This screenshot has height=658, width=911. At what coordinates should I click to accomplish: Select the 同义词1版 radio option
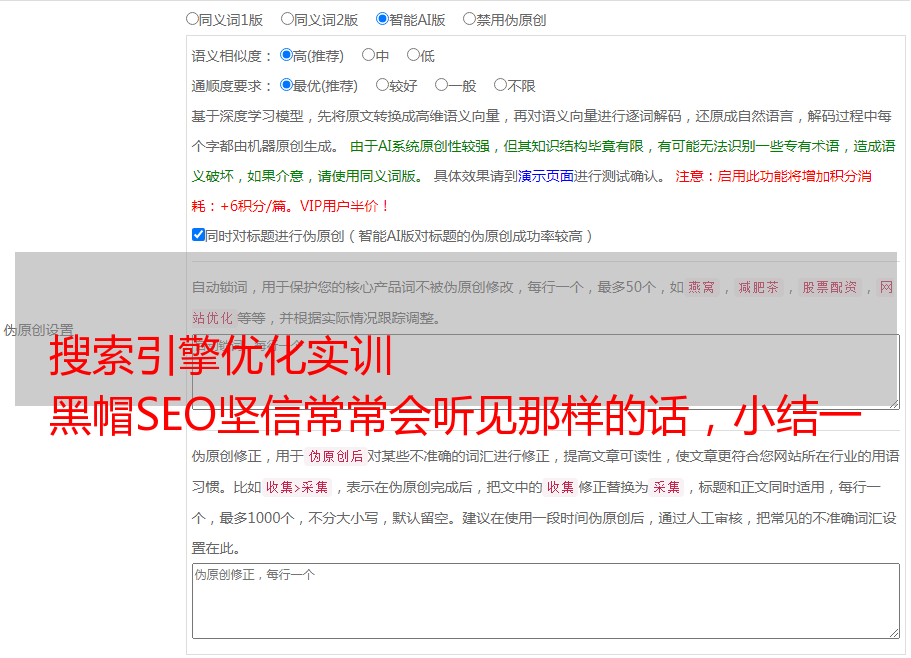coord(192,19)
